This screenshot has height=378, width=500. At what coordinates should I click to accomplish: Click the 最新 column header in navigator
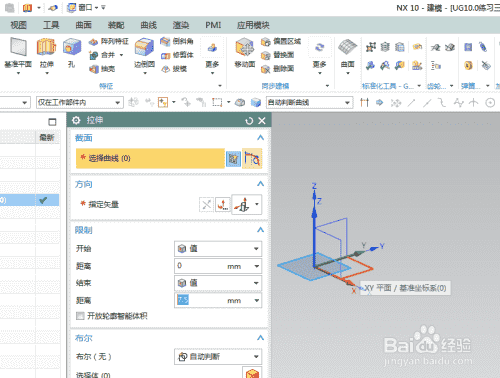click(47, 137)
